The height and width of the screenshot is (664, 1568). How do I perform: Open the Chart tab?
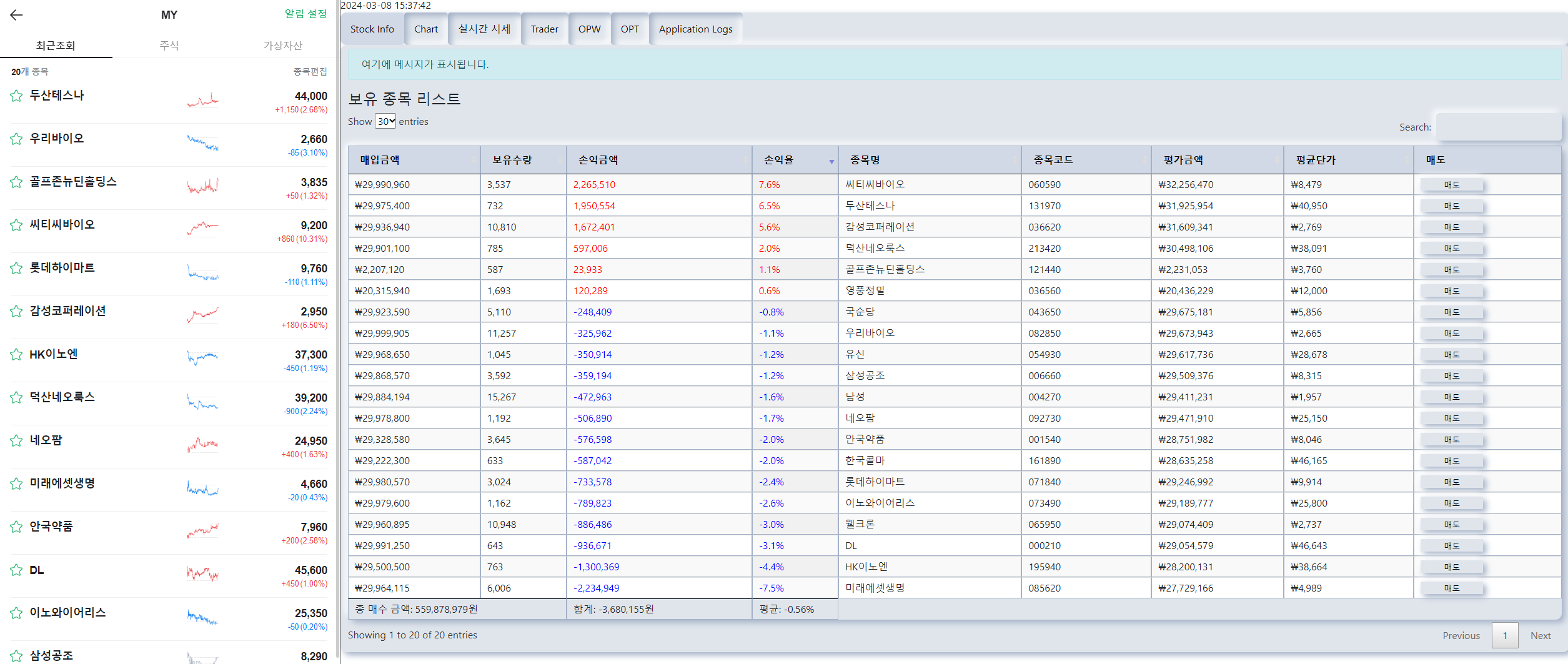coord(426,29)
